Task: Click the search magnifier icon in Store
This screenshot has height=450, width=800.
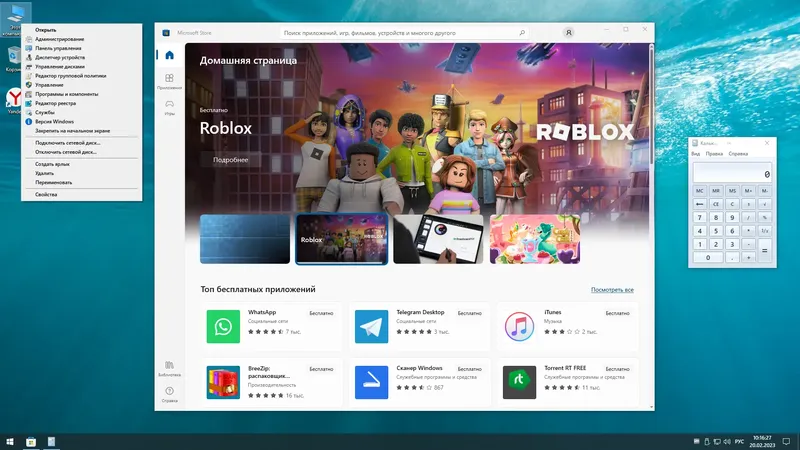Action: (x=522, y=33)
